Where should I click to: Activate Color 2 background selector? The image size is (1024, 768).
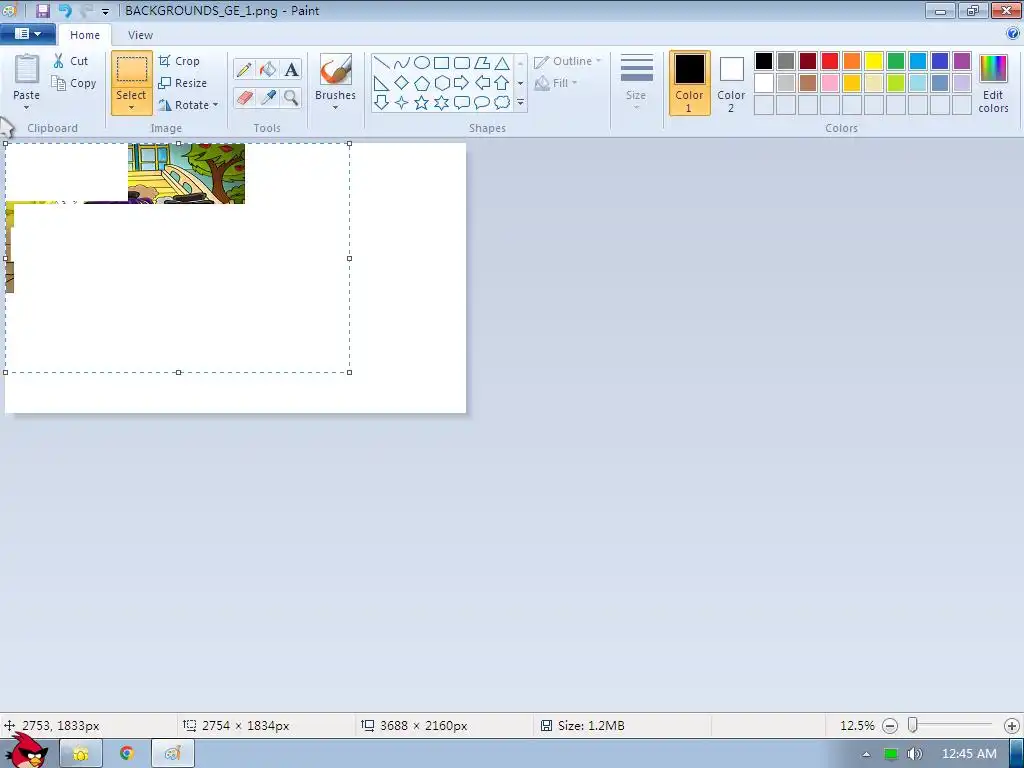pos(731,83)
